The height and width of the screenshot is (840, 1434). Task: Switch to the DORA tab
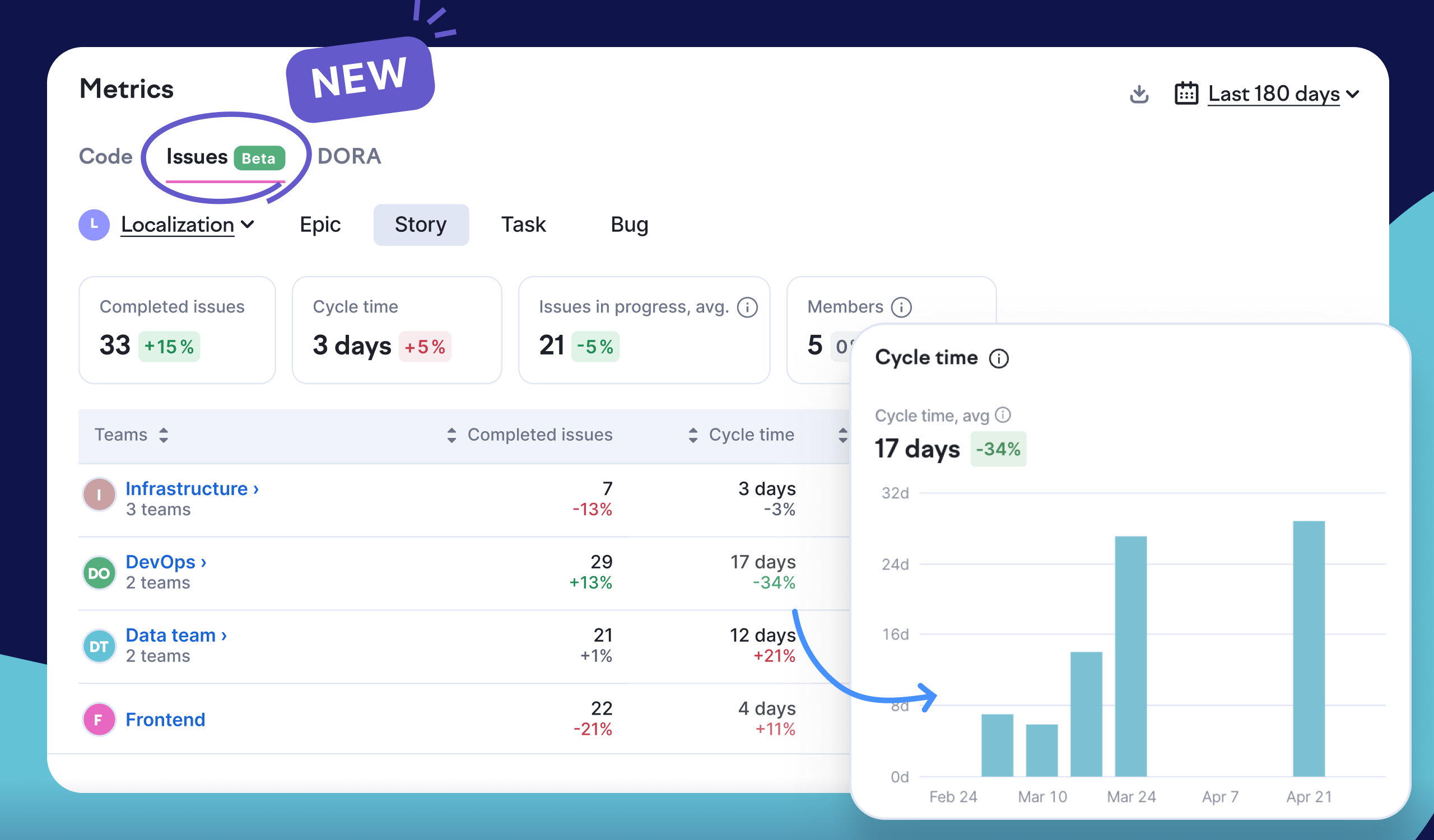pos(349,156)
